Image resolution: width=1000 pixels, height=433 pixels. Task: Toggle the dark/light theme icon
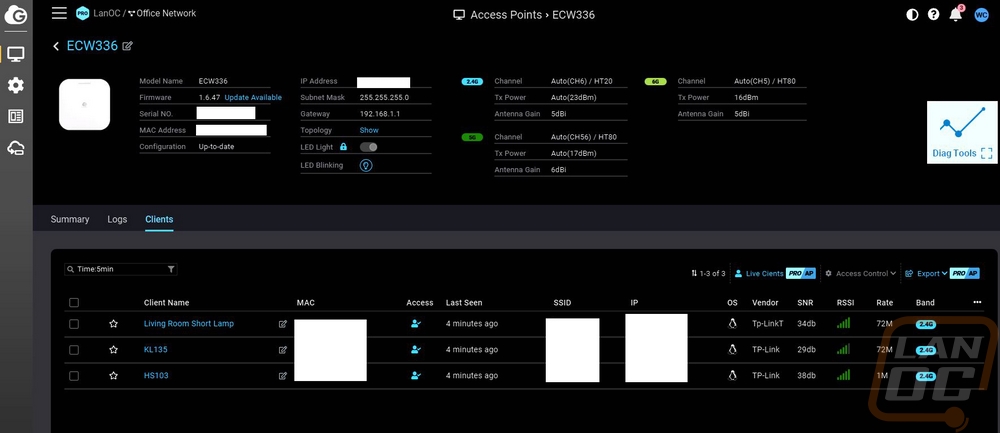click(913, 15)
